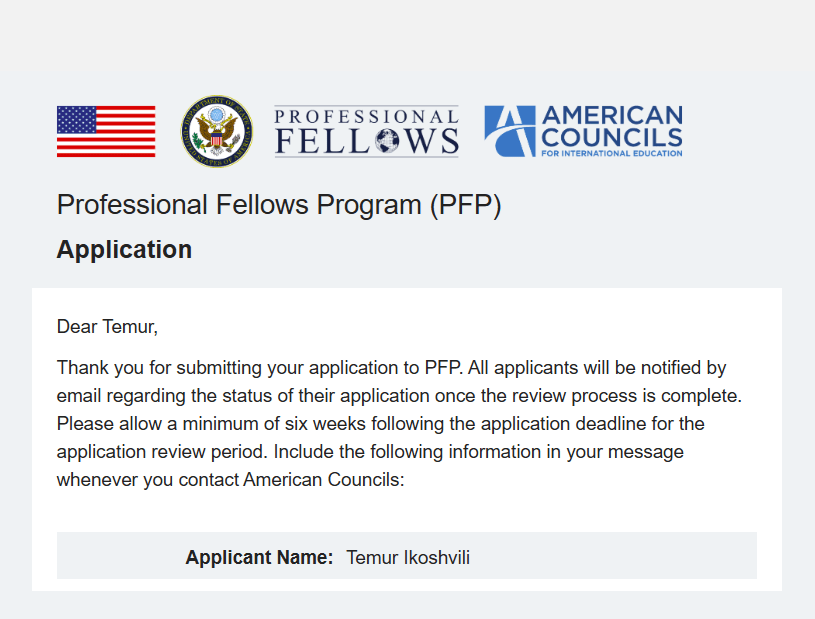Select the applicant name 'Temur Ikoshvili'
815x619 pixels.
pyautogui.click(x=408, y=557)
